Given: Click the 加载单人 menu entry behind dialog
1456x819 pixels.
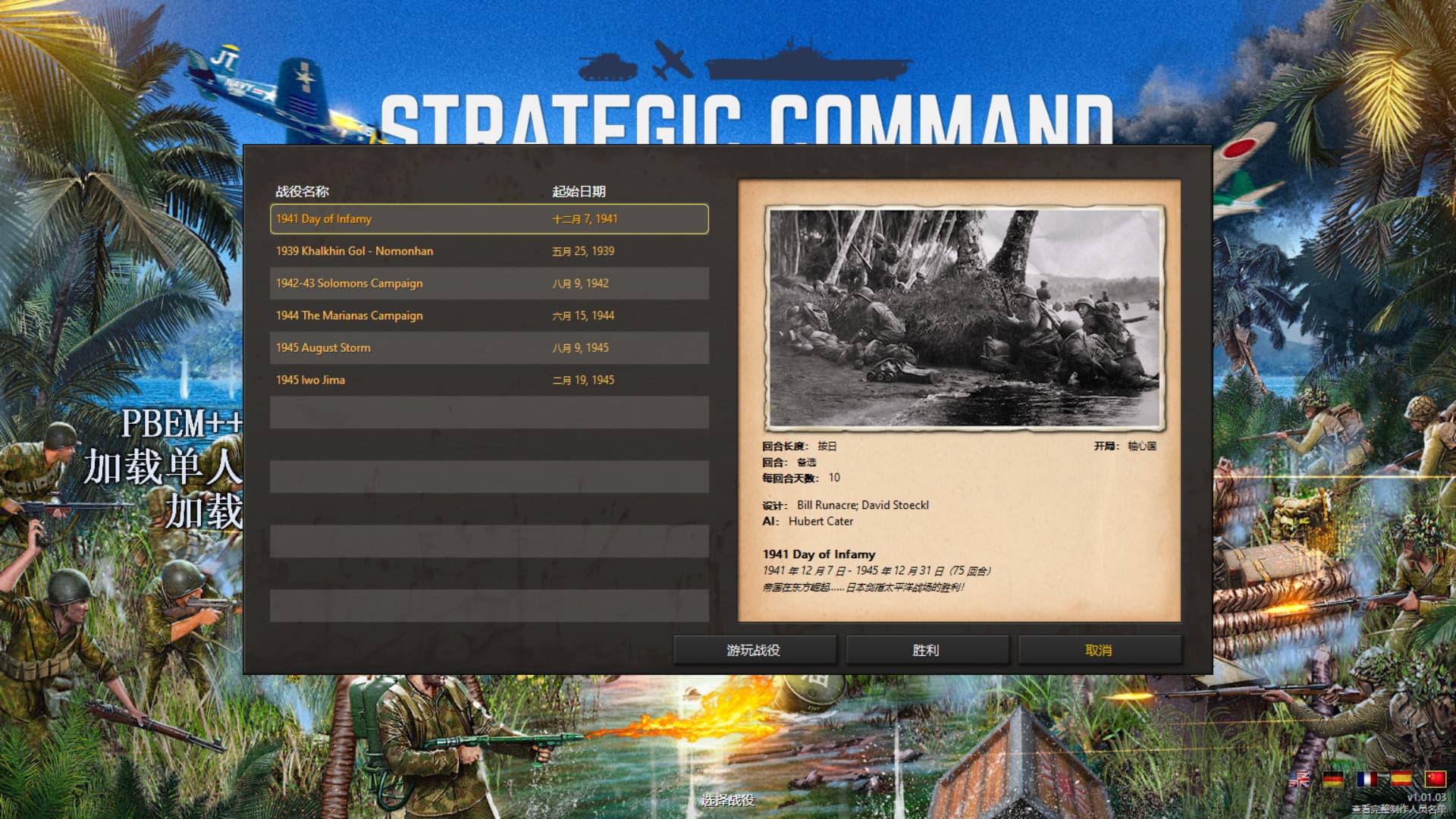Looking at the screenshot, I should pos(163,466).
